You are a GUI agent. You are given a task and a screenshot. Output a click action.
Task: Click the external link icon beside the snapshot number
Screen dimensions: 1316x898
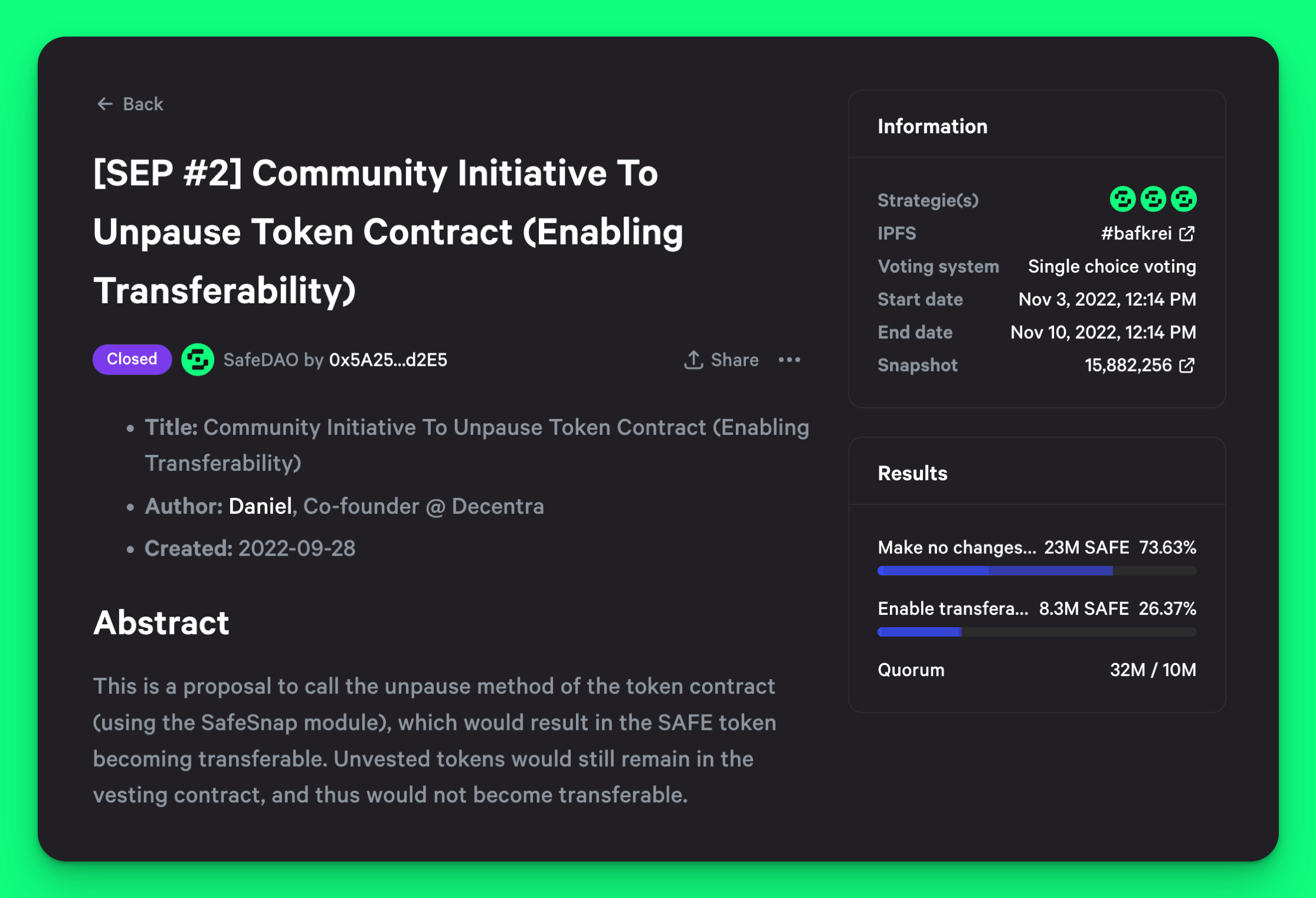pos(1187,365)
